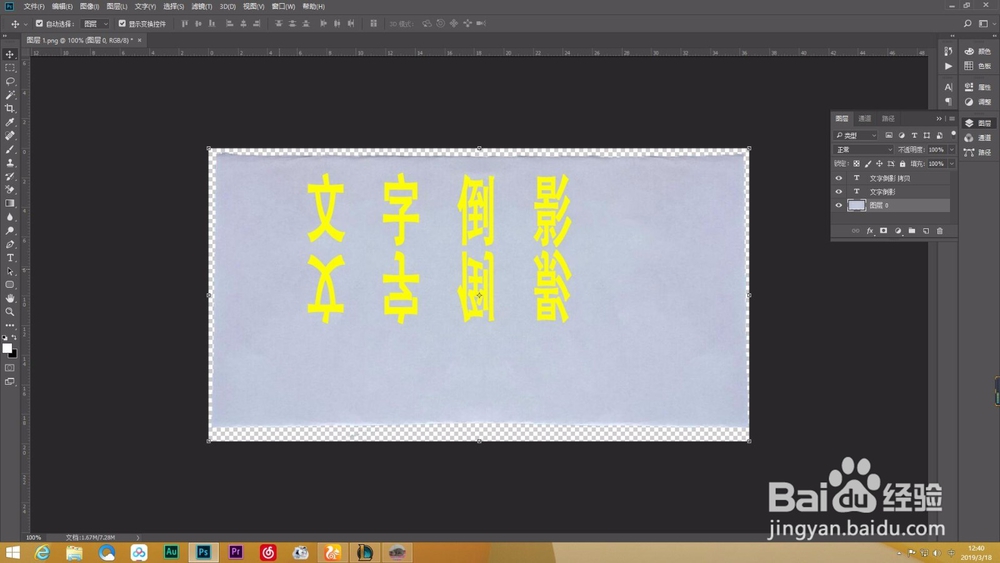This screenshot has height=563, width=1000.
Task: Toggle Quick Mask mode icon
Action: [x=10, y=368]
